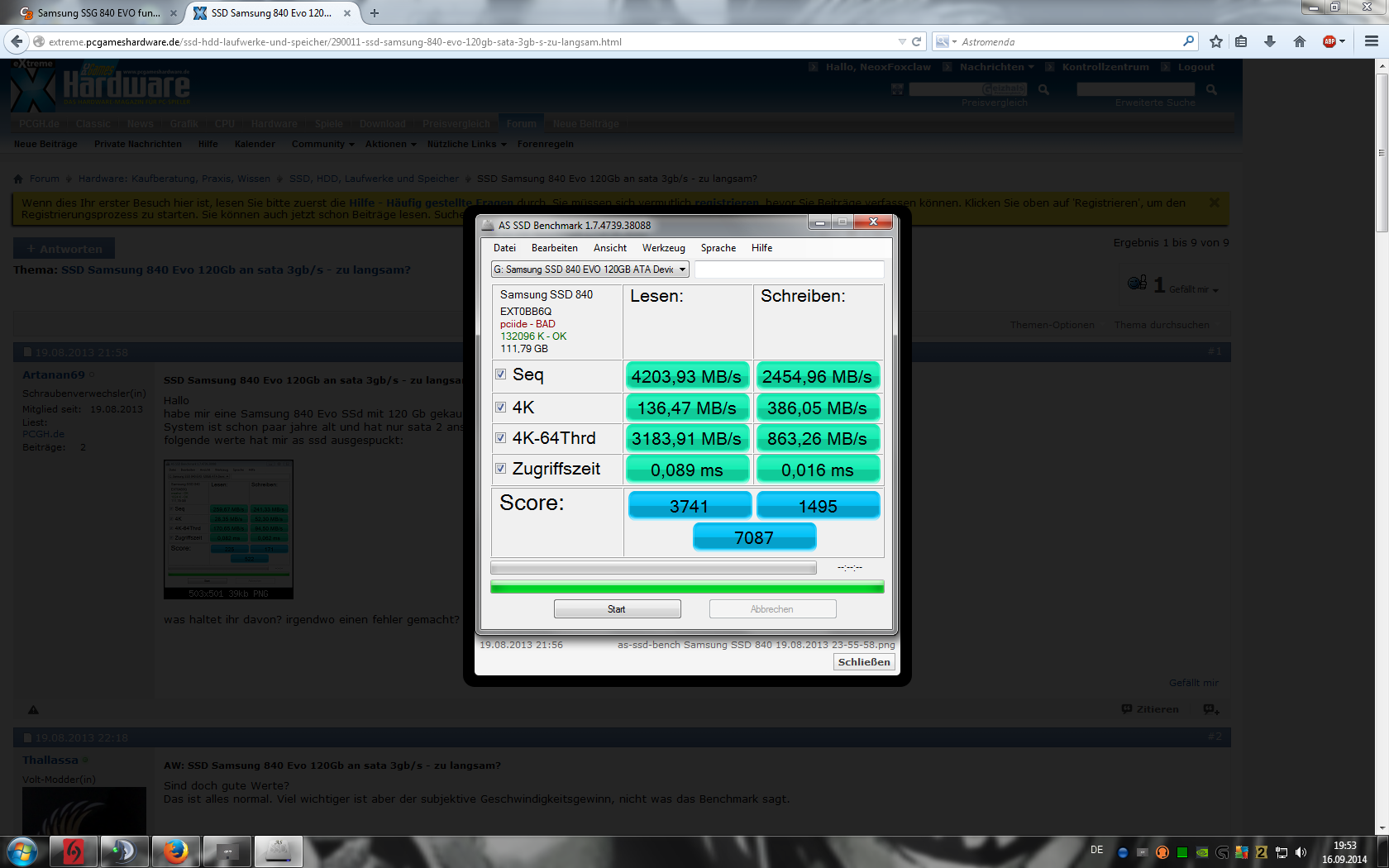Screen dimensions: 1389x868
Task: Open the Adblock Plus dropdown arrow
Action: [x=1342, y=41]
